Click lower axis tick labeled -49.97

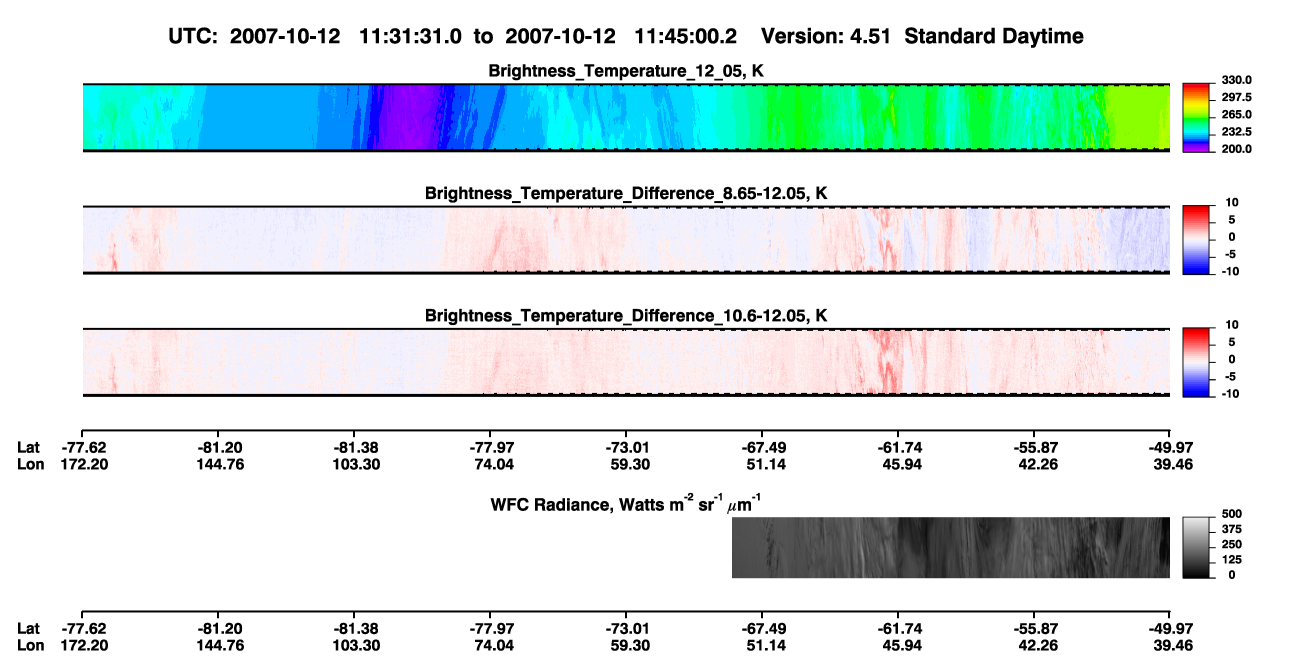[1169, 629]
